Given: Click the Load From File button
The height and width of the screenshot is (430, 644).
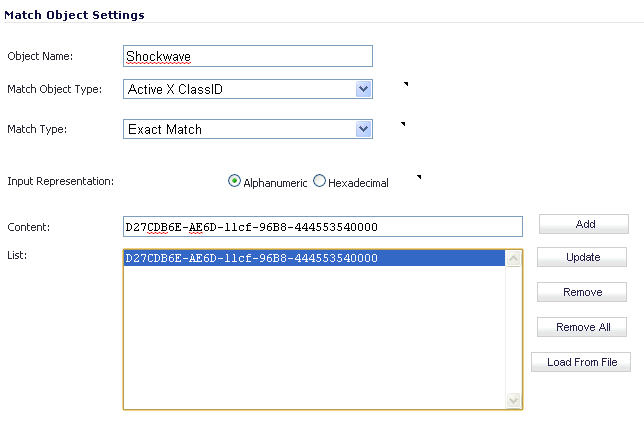Looking at the screenshot, I should (x=581, y=362).
